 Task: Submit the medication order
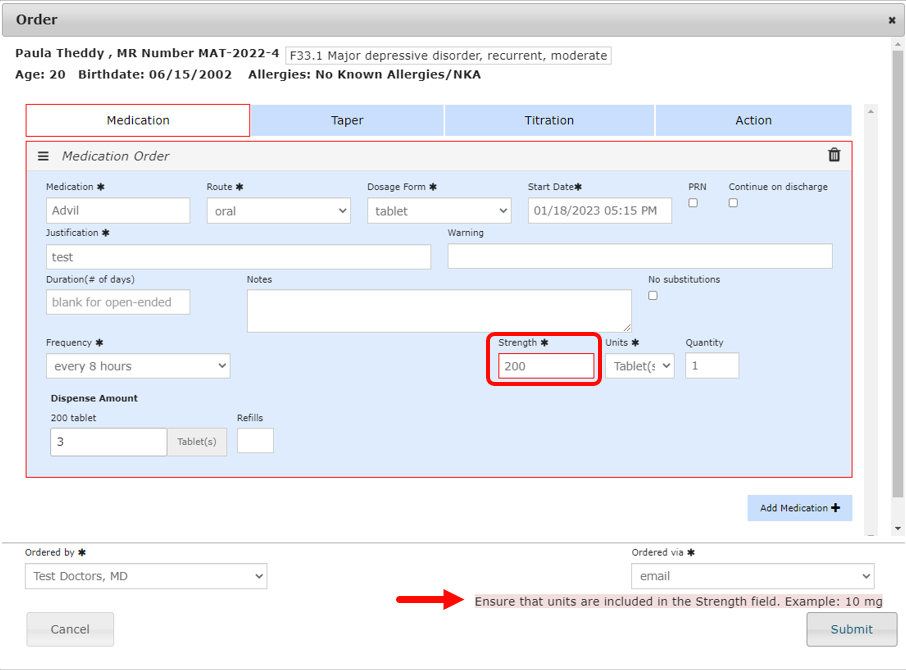tap(851, 629)
